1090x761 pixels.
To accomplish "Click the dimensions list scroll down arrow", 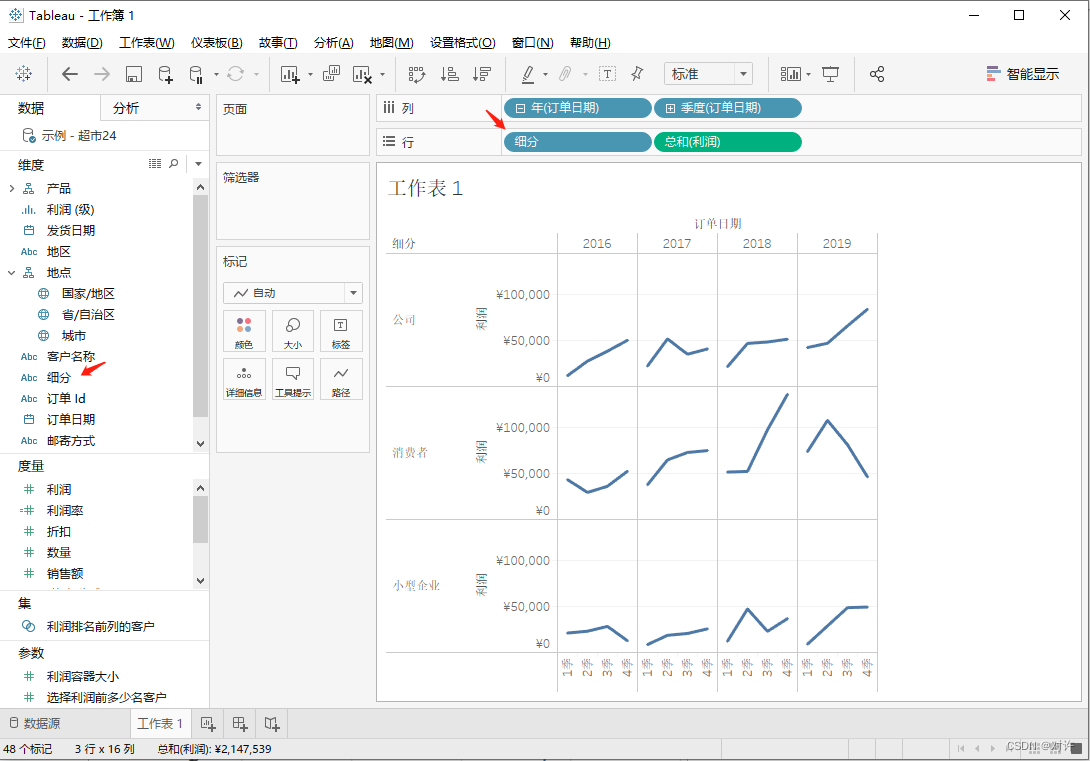I will [x=200, y=443].
